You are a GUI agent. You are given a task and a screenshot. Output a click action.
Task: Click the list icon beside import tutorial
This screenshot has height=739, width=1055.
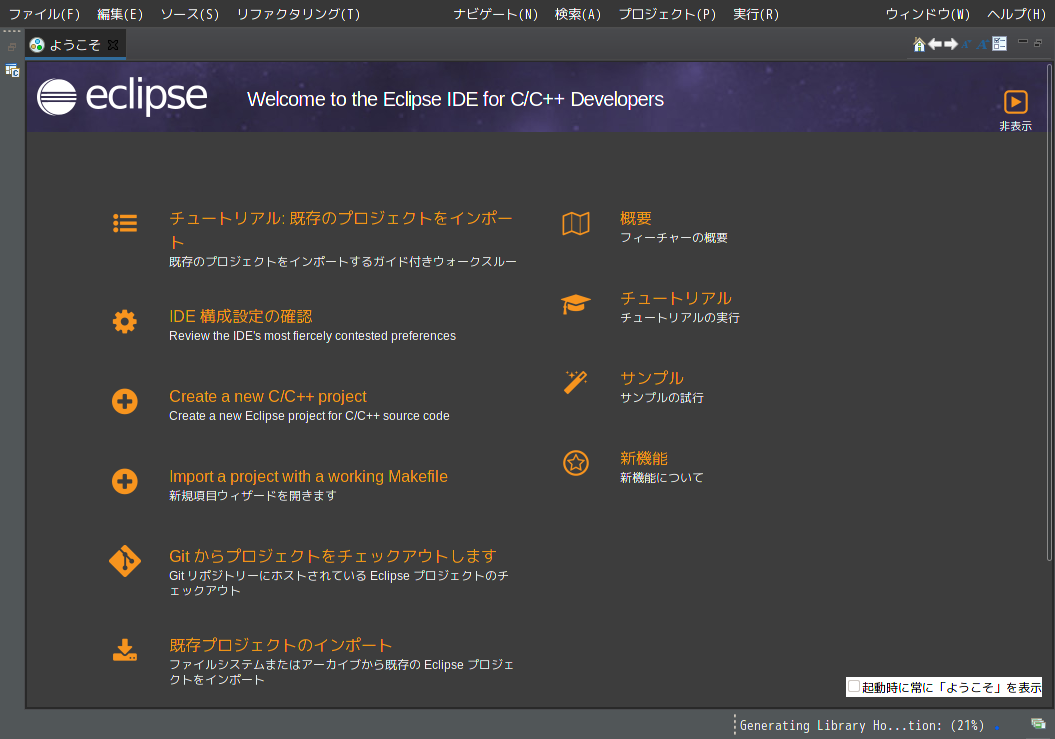(125, 223)
